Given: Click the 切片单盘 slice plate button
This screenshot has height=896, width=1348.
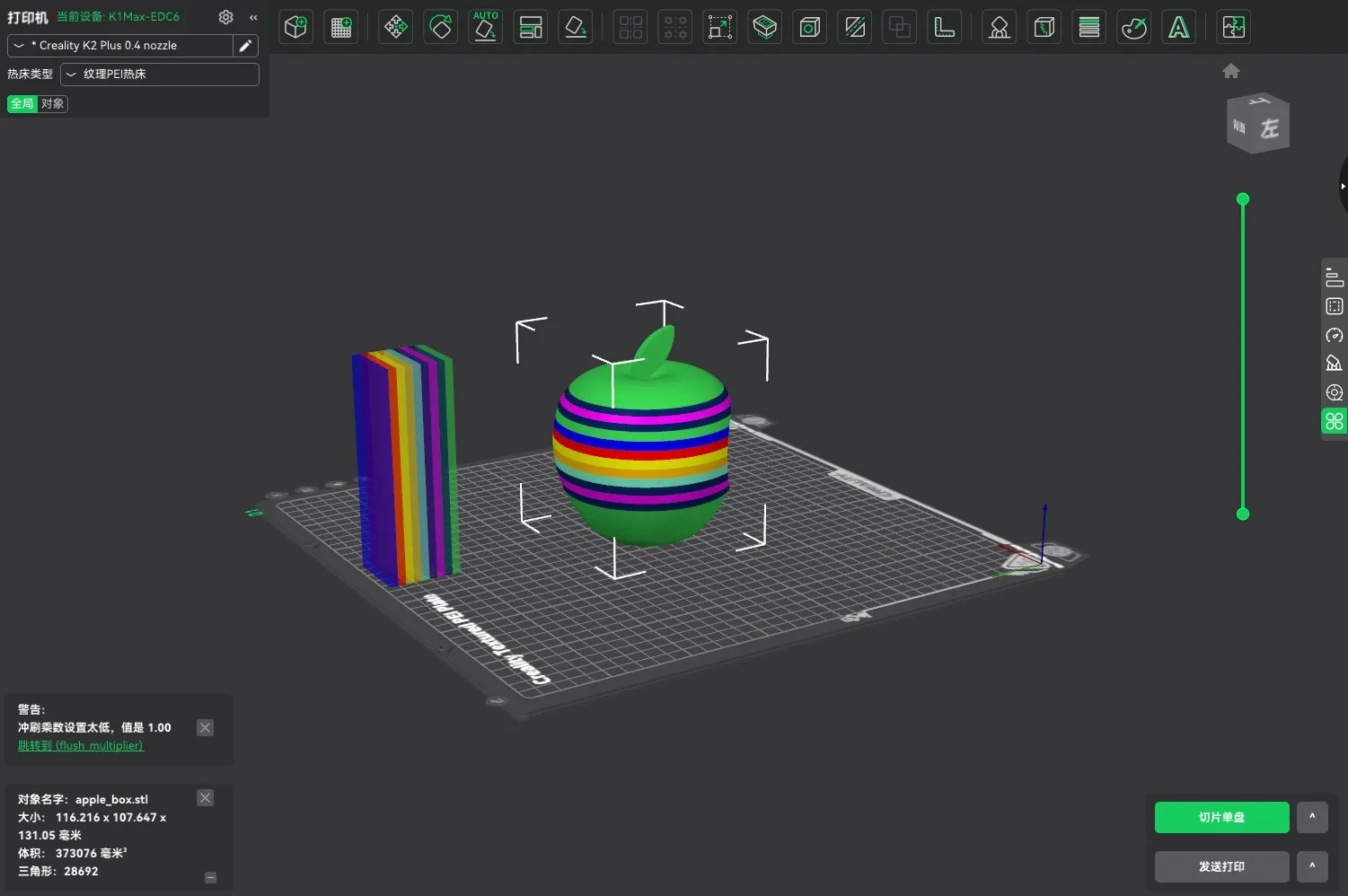Looking at the screenshot, I should (1222, 817).
